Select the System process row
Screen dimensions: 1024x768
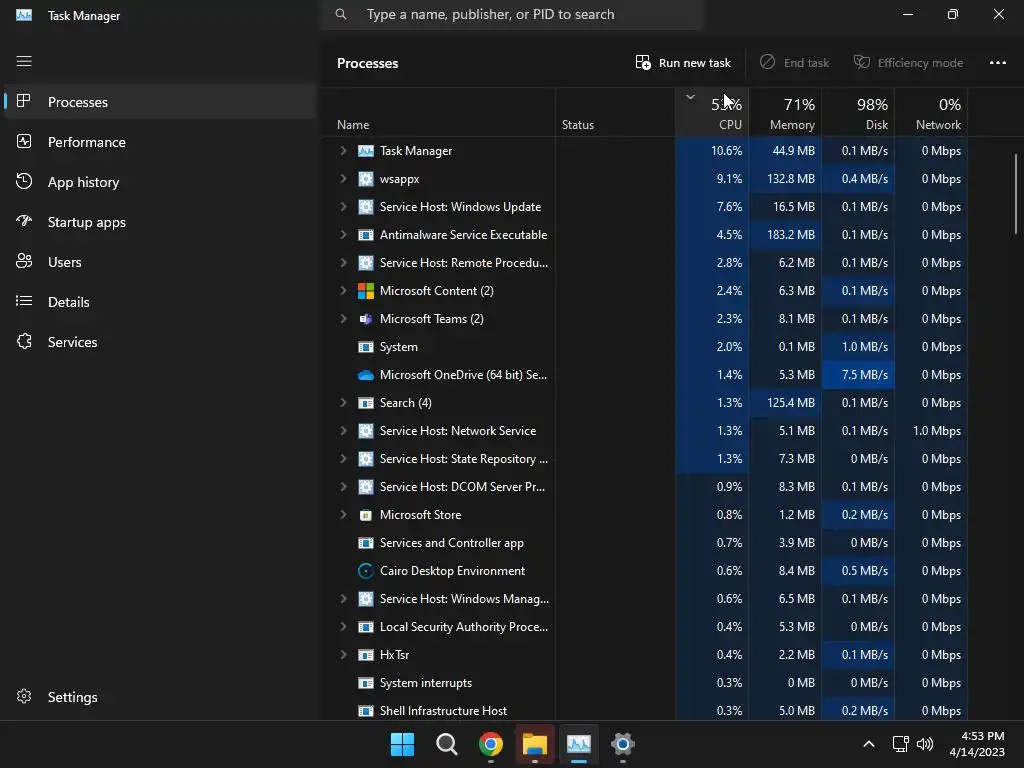645,347
